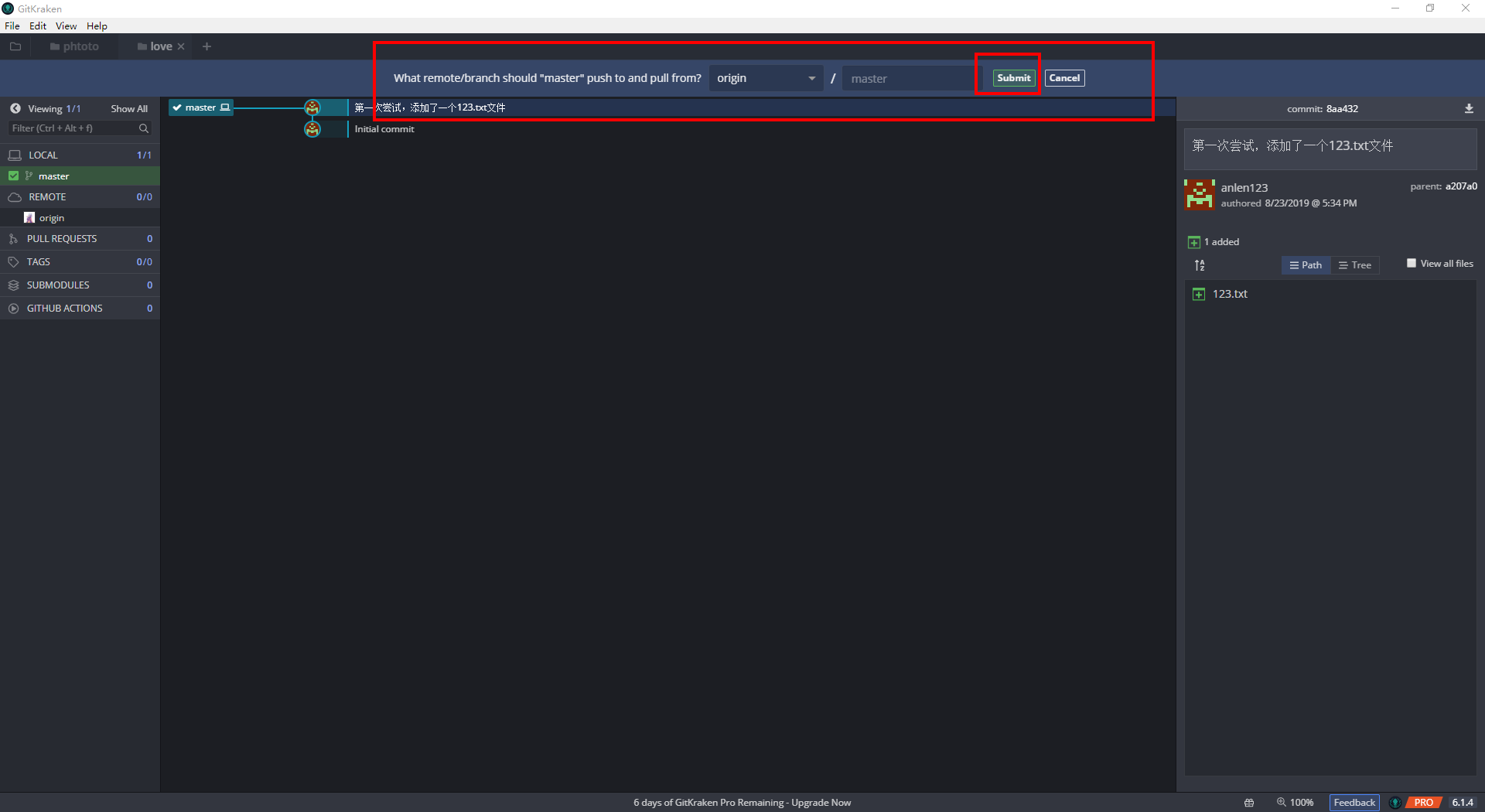Open the origin remote dropdown
The height and width of the screenshot is (812, 1485).
coord(766,78)
